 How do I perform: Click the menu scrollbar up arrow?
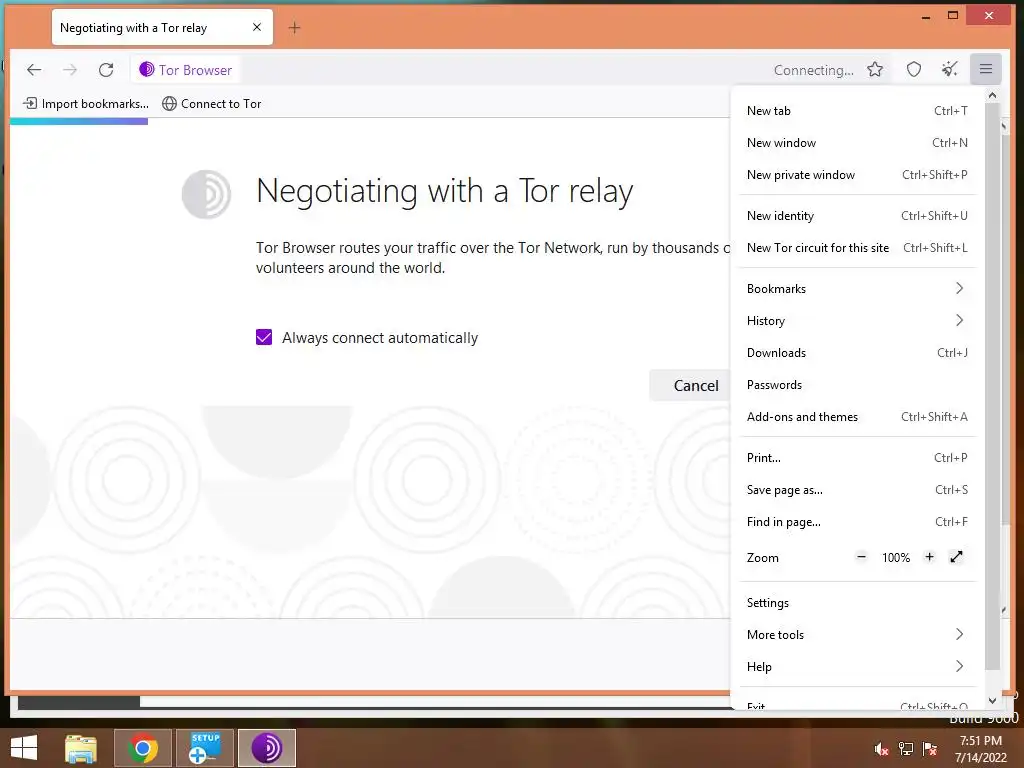tap(992, 95)
